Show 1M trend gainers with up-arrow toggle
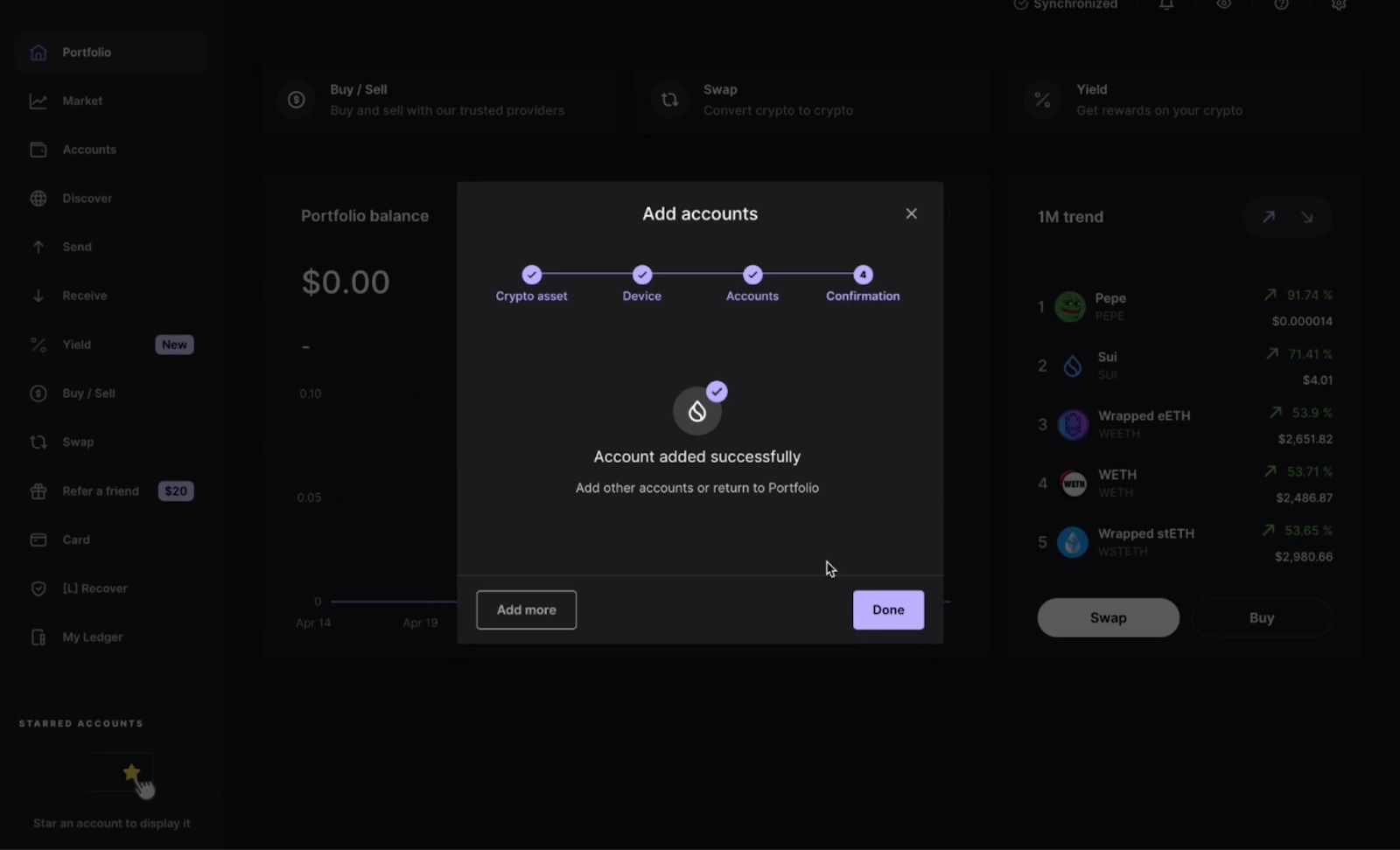 coord(1268,217)
